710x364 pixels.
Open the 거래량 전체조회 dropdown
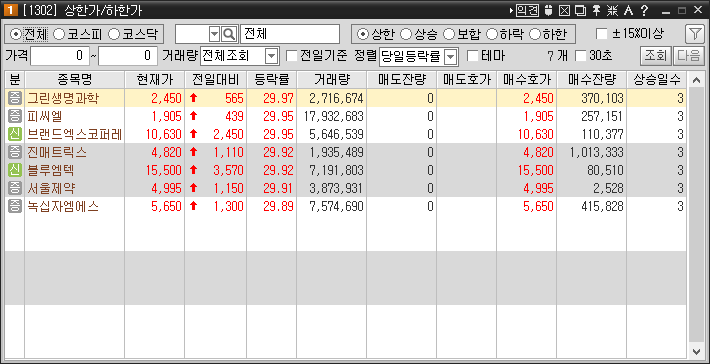(271, 56)
